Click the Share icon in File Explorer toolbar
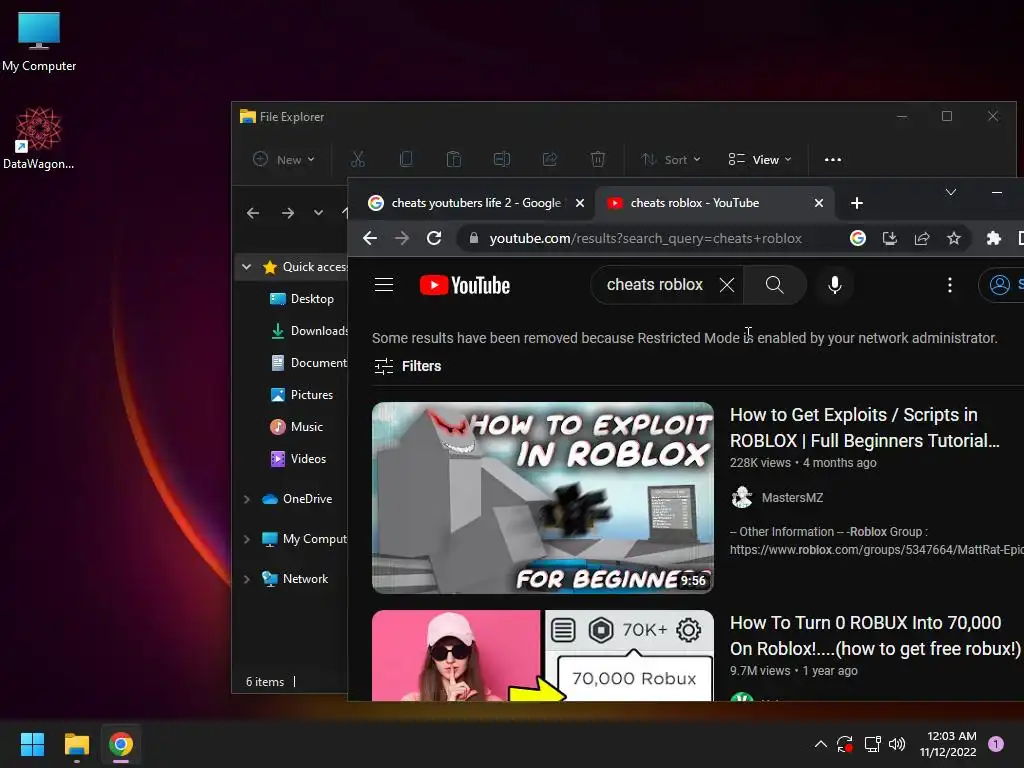Viewport: 1024px width, 768px height. pyautogui.click(x=550, y=159)
